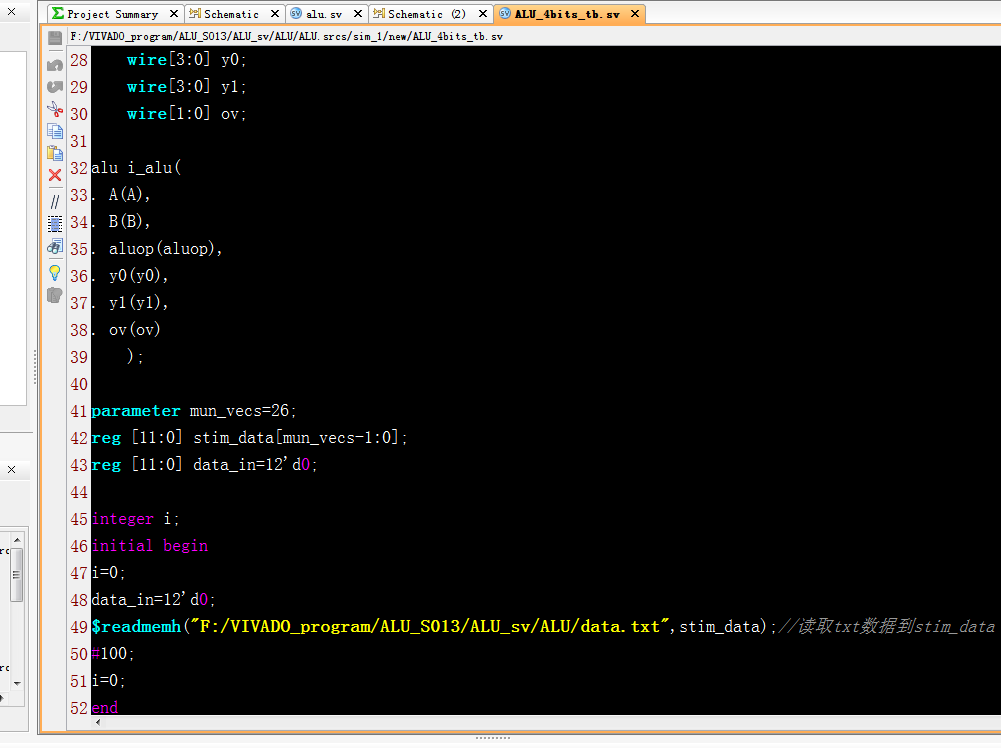Switch to the Project Summary tab
The image size is (1001, 748).
click(x=111, y=14)
